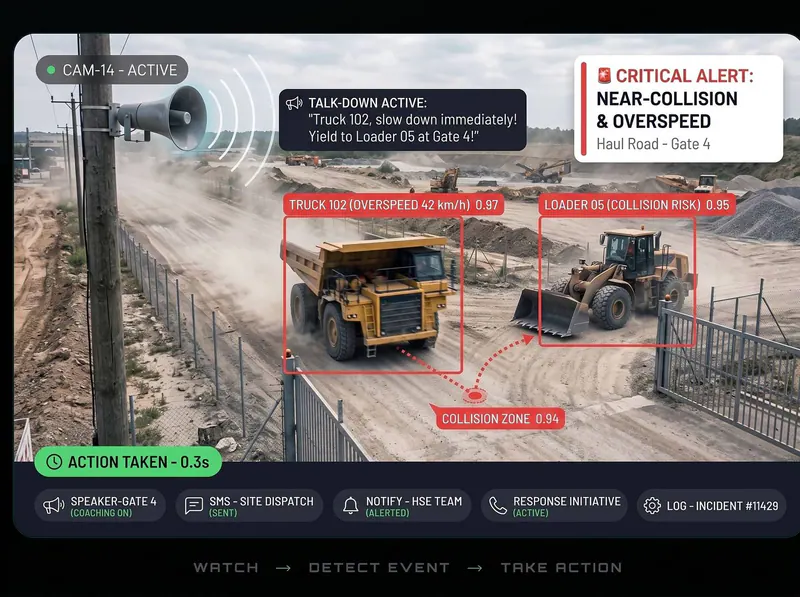Click the Collision Zone 0.94 label
Screen dimensions: 800x597
tap(500, 418)
